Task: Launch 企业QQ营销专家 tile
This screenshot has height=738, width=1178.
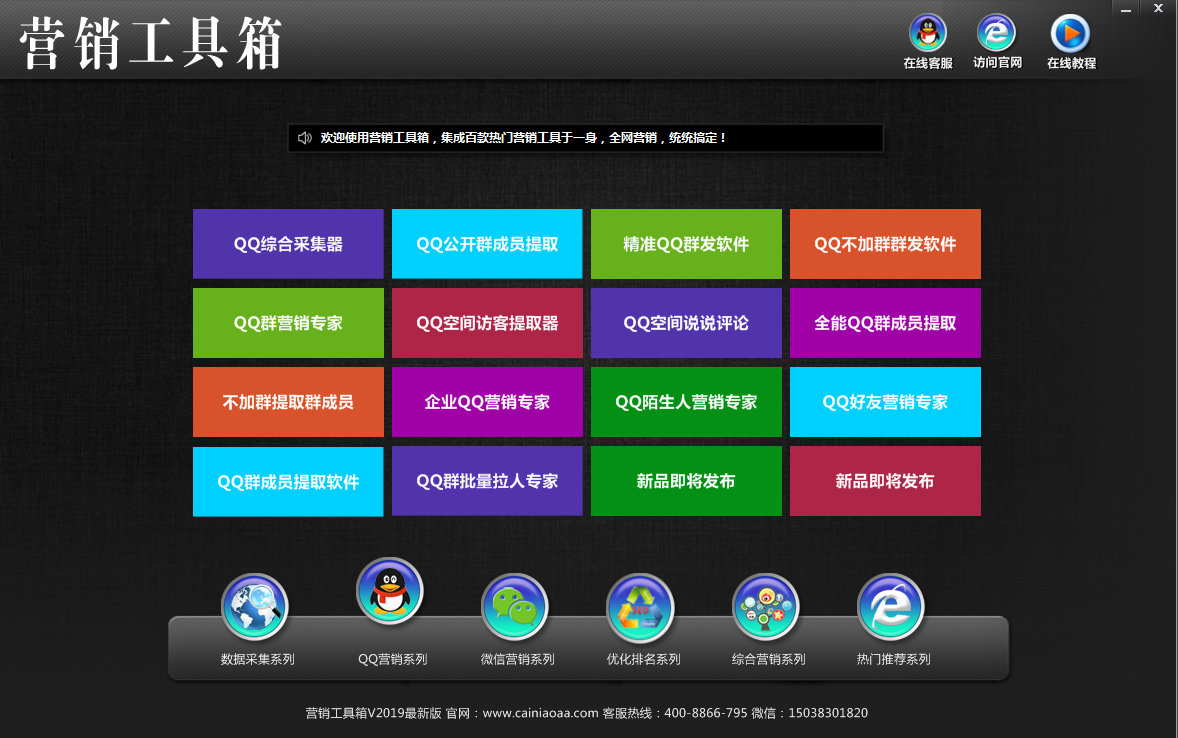Action: pos(488,402)
